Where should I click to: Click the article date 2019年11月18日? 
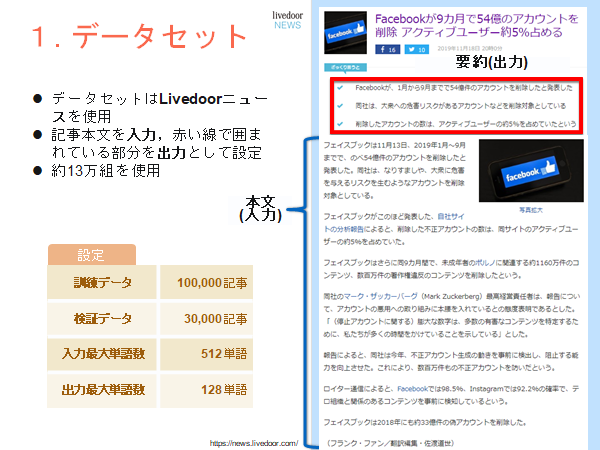point(470,49)
